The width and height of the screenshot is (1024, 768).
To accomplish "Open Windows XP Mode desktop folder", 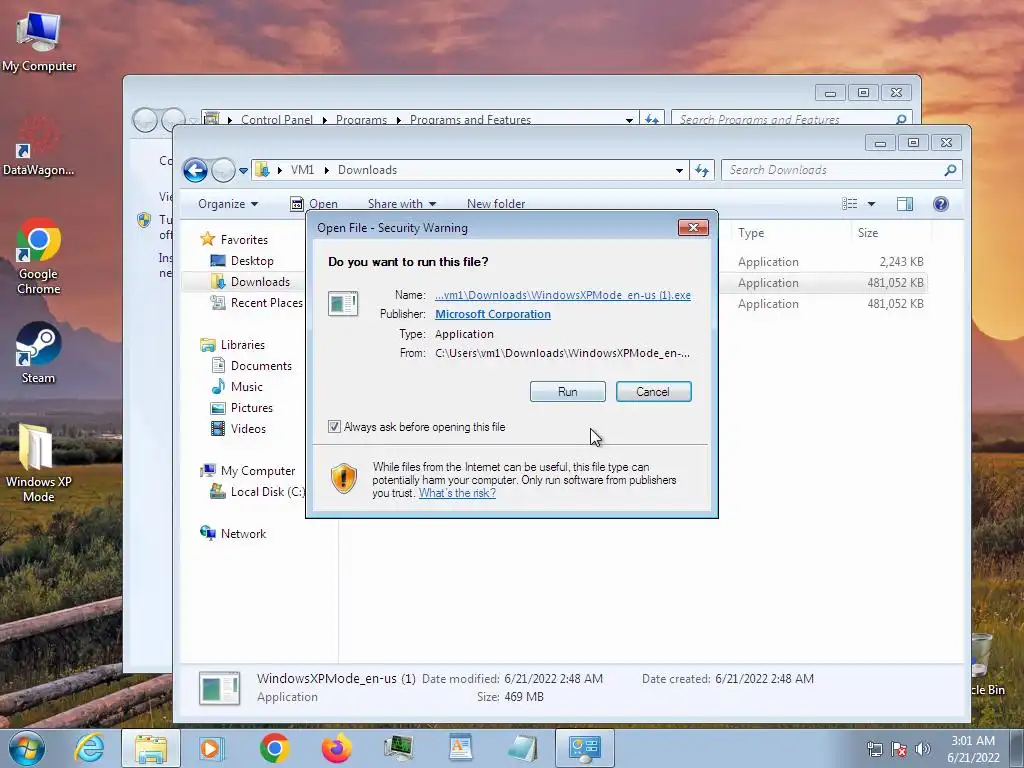I will [x=38, y=462].
